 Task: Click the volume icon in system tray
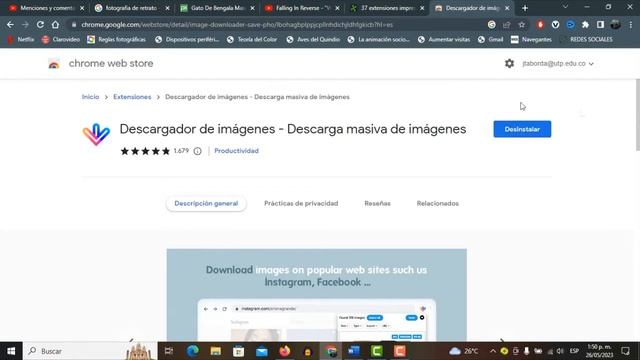coord(560,351)
